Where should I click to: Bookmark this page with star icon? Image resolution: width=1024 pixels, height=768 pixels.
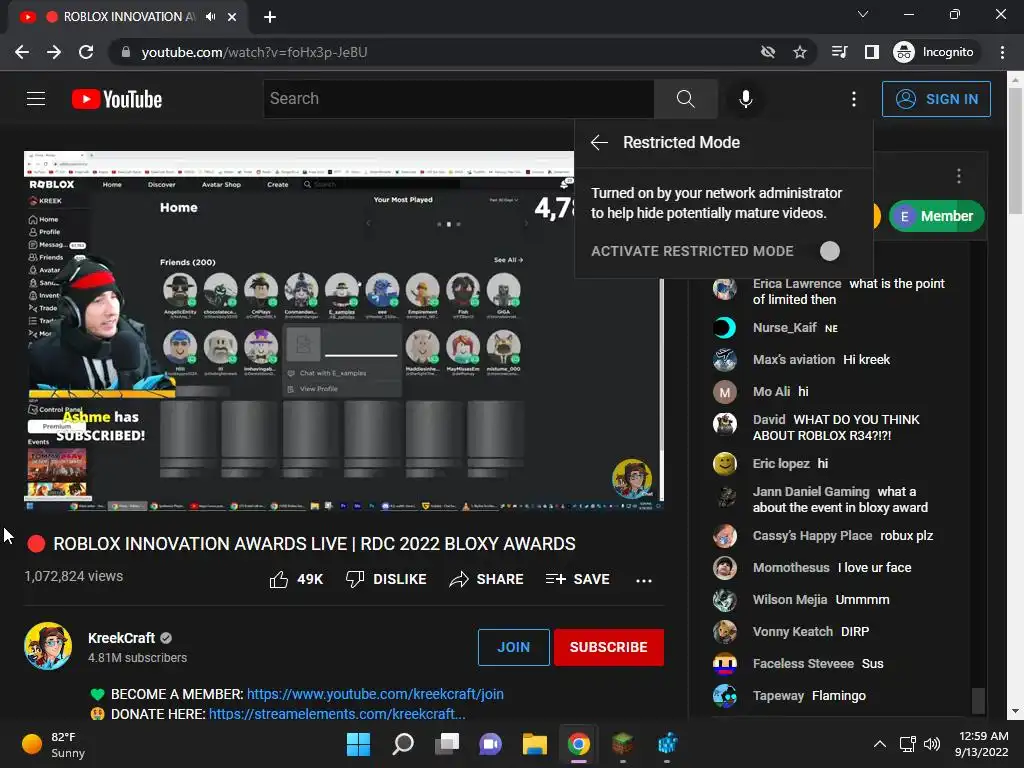pyautogui.click(x=800, y=52)
